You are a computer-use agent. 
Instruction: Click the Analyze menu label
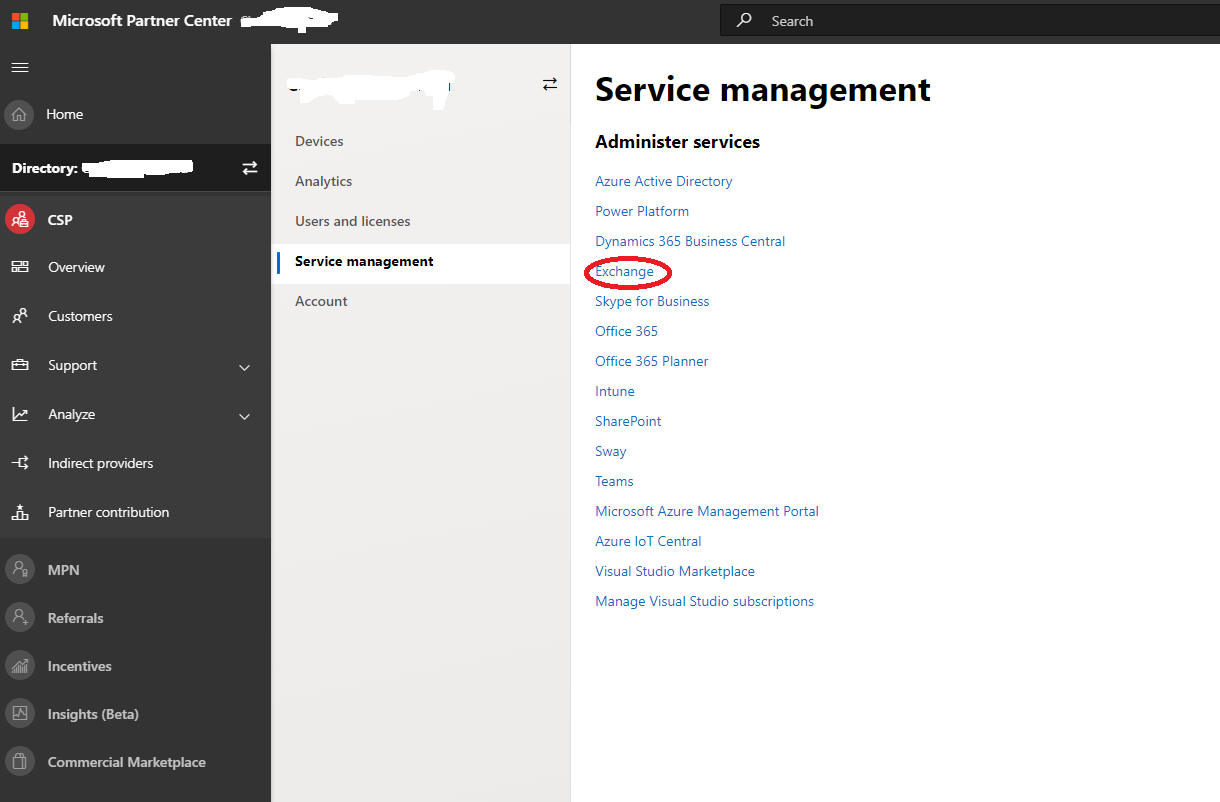coord(71,414)
